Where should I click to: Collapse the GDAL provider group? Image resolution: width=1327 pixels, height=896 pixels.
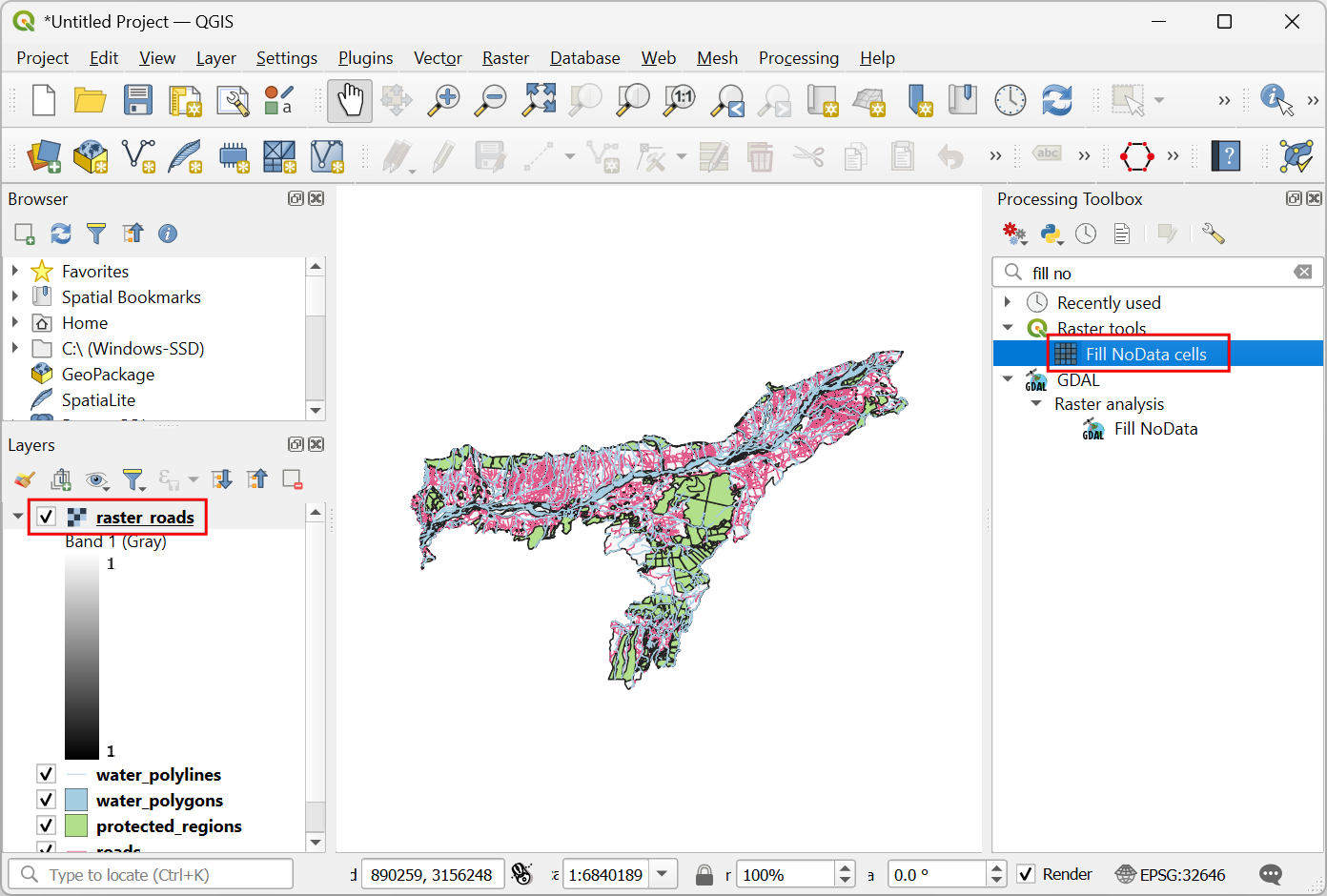point(1008,379)
